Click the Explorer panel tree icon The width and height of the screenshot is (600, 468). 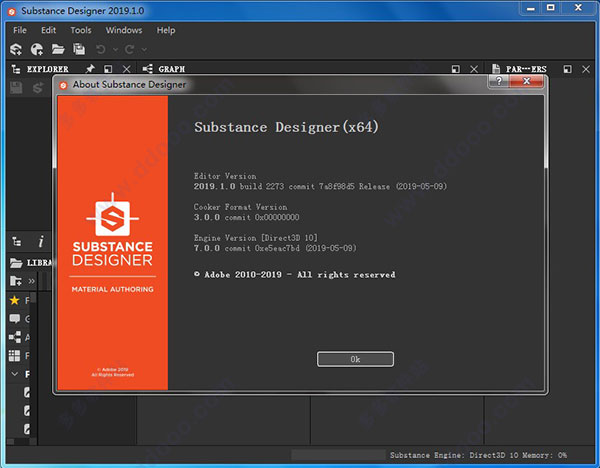[x=16, y=69]
